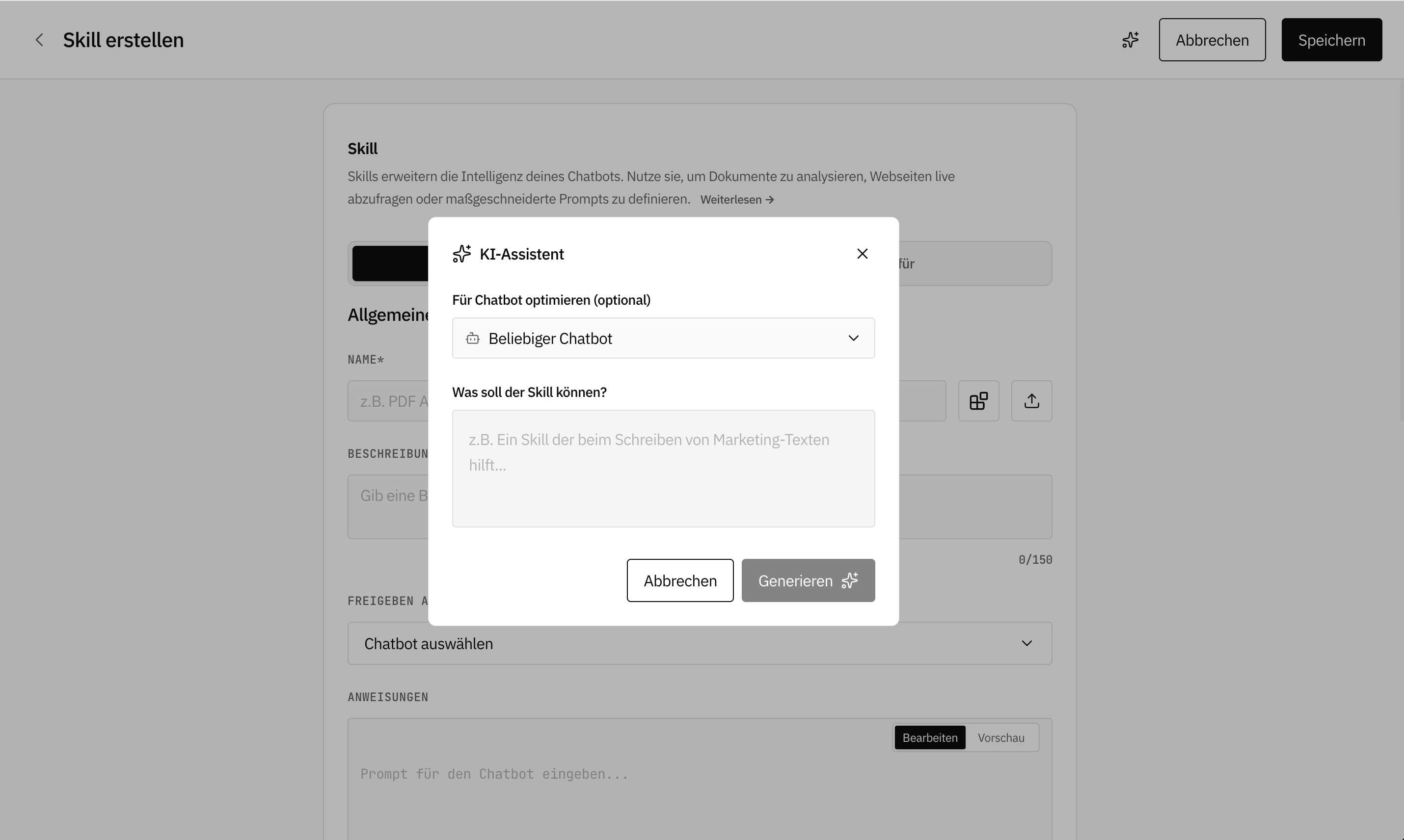Click the chevron of Chatbot auswählen
Viewport: 1404px width, 840px height.
(1026, 644)
